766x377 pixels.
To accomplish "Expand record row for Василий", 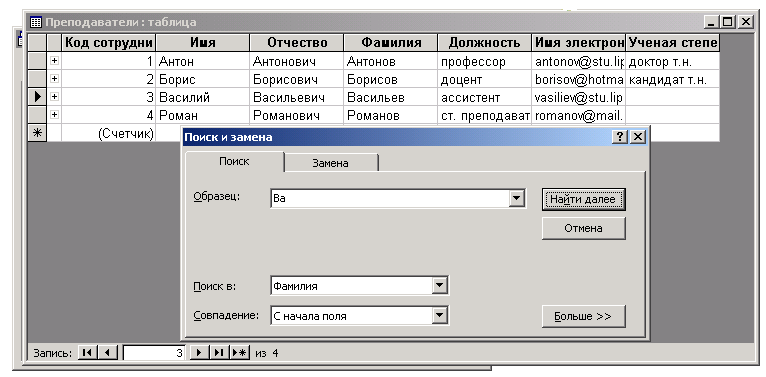I will [x=54, y=97].
